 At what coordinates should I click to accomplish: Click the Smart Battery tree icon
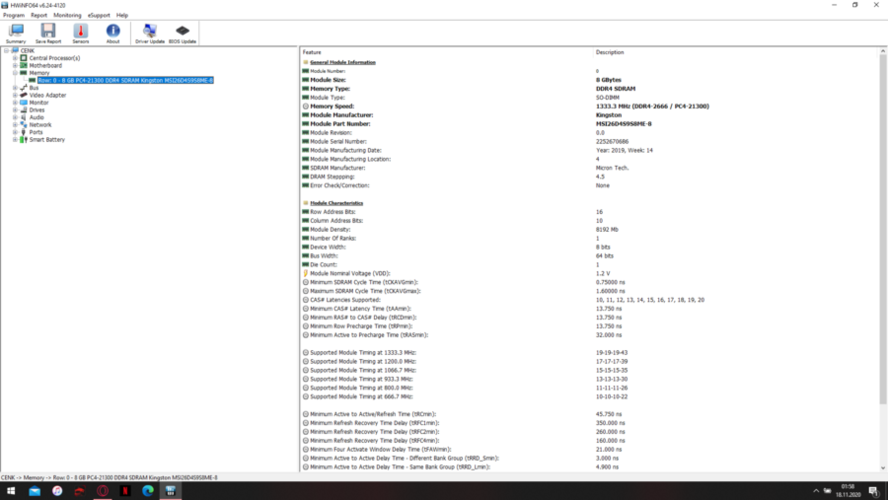(x=24, y=139)
